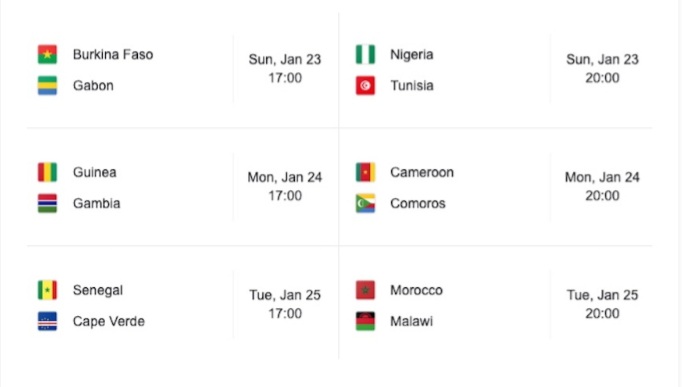The width and height of the screenshot is (682, 387).
Task: Click the Burkina Faso flag icon
Action: 47,54
